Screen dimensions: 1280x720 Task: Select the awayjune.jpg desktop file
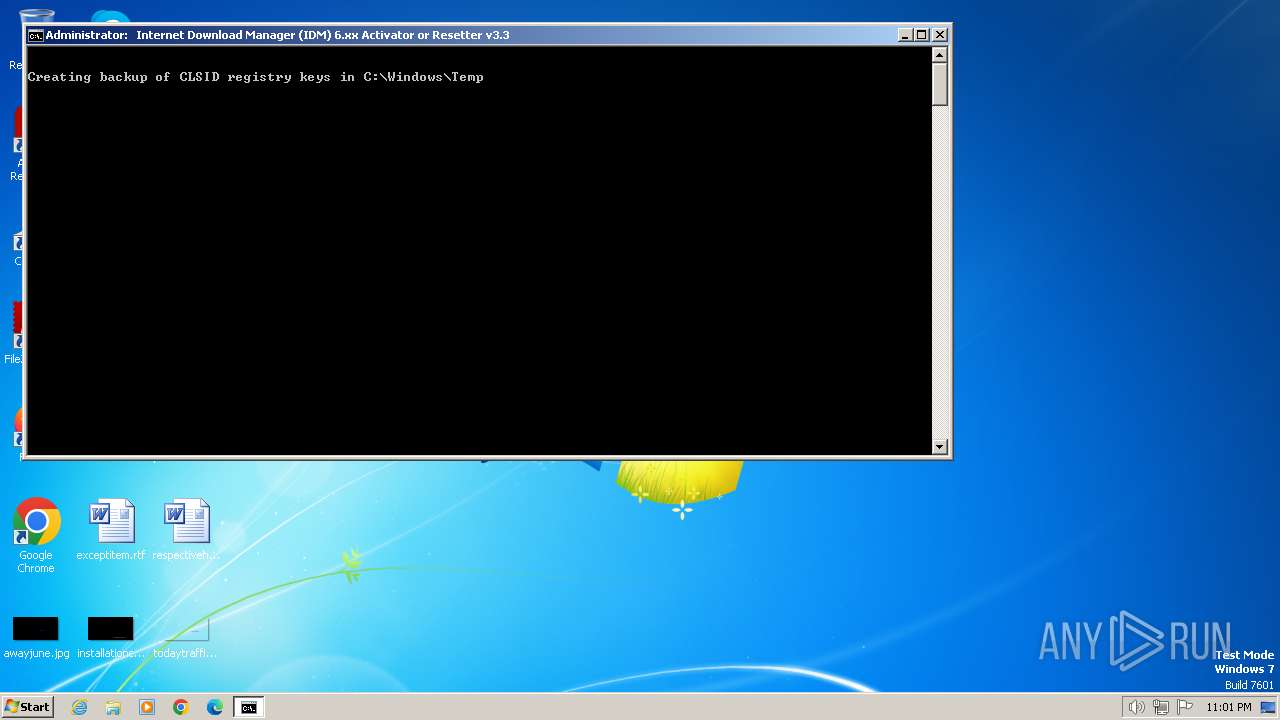(36, 638)
